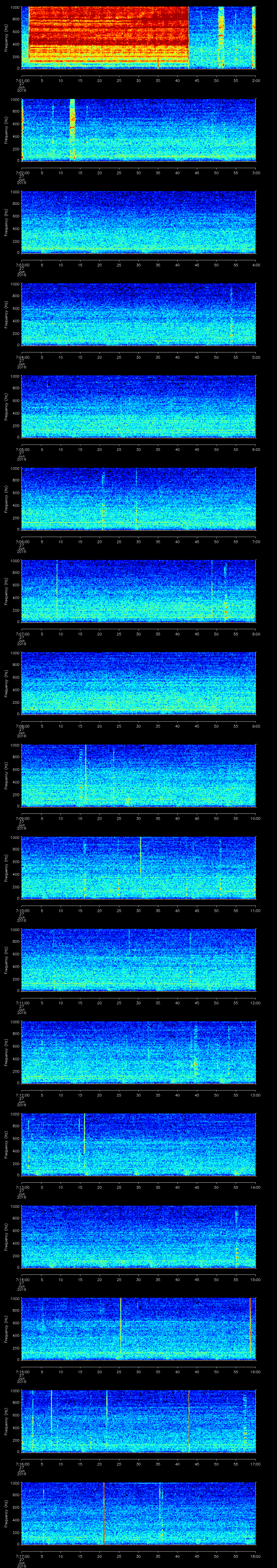Viewport: 277px width, 1568px height.
Task: Select the 7:05:00 time axis label
Action: point(22,449)
